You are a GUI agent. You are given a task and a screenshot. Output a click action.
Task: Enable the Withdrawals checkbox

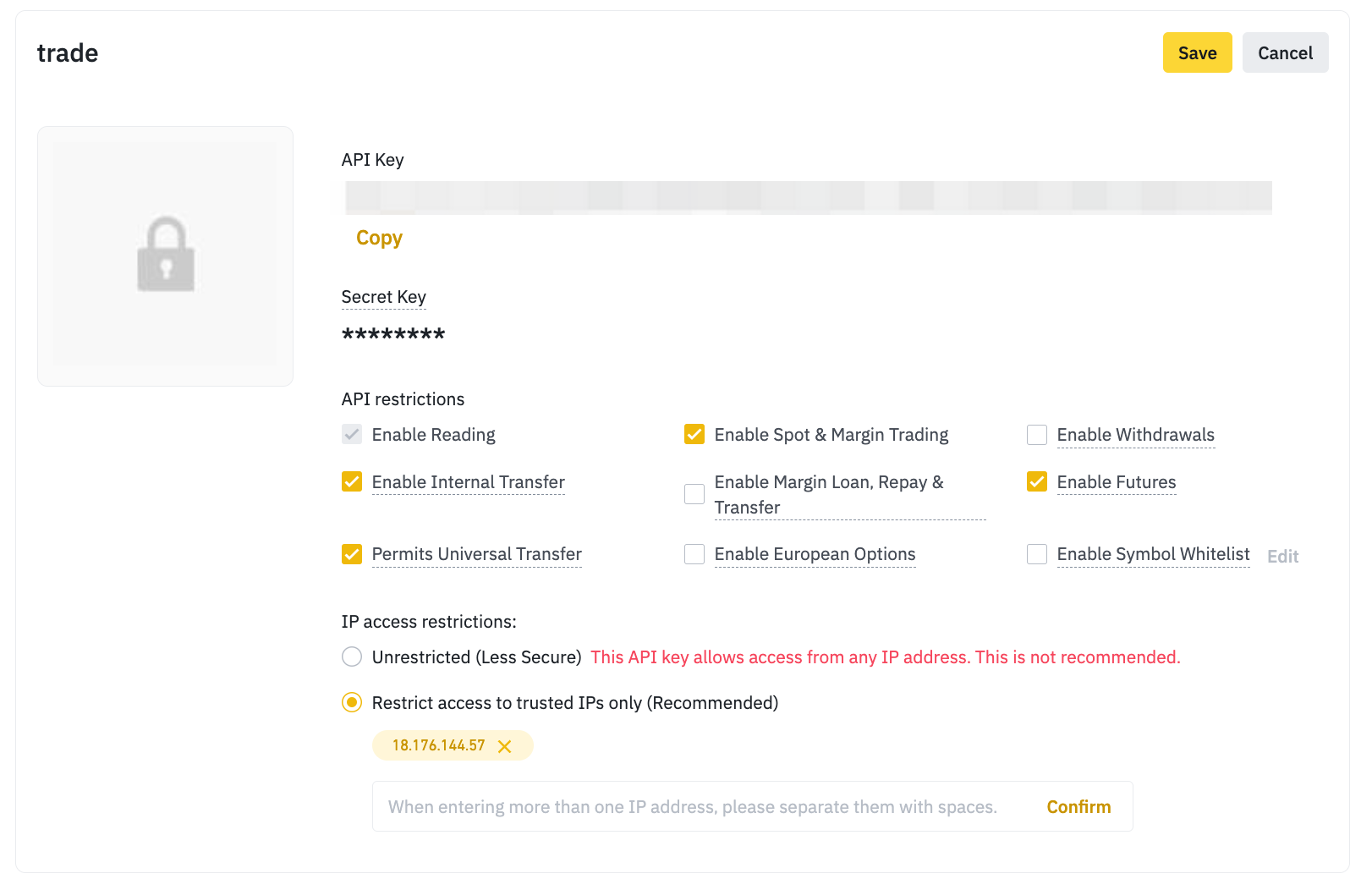pos(1037,435)
